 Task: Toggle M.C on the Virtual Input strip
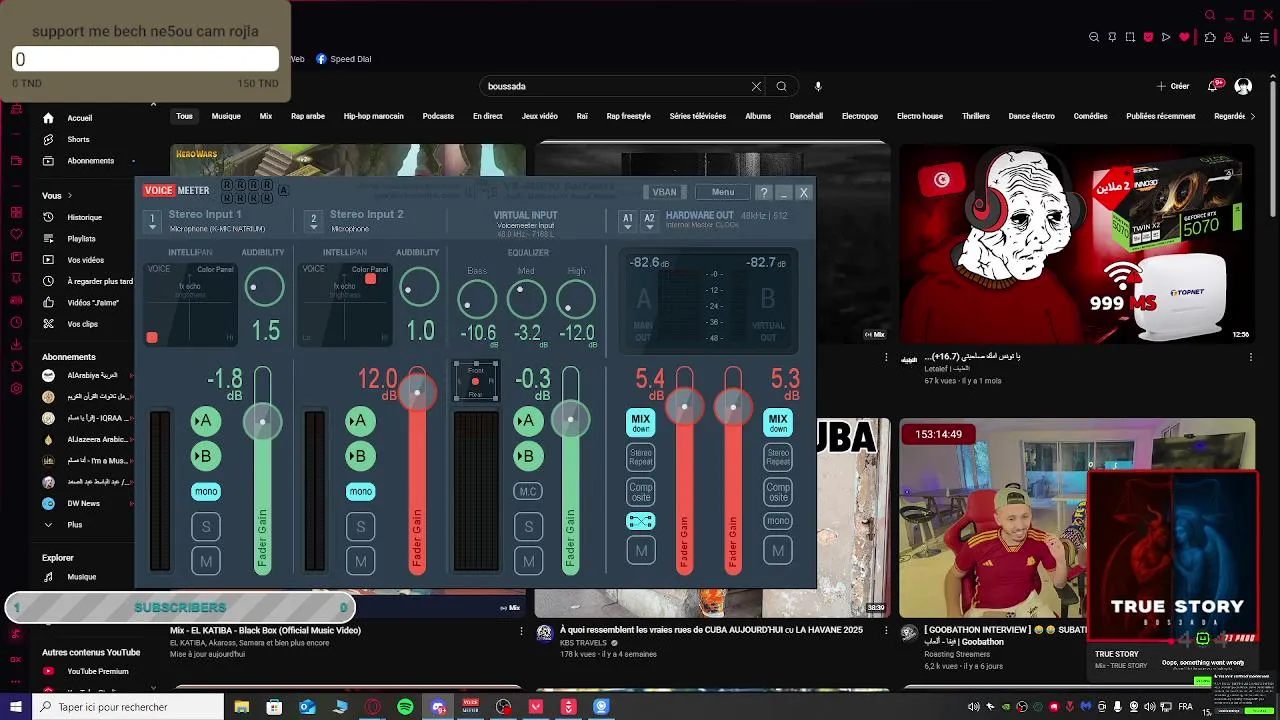(528, 491)
